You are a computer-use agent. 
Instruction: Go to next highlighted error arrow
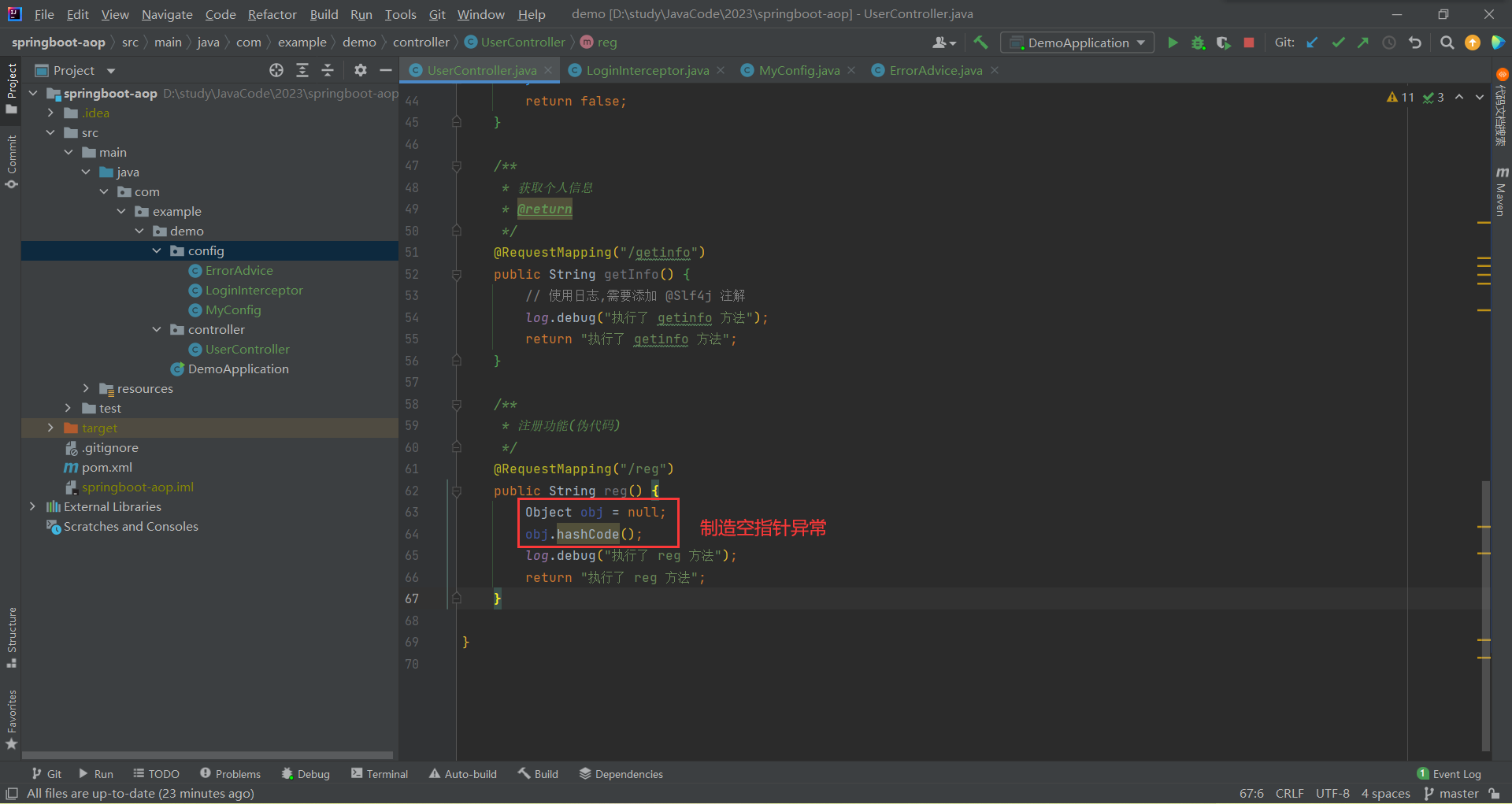point(1480,97)
